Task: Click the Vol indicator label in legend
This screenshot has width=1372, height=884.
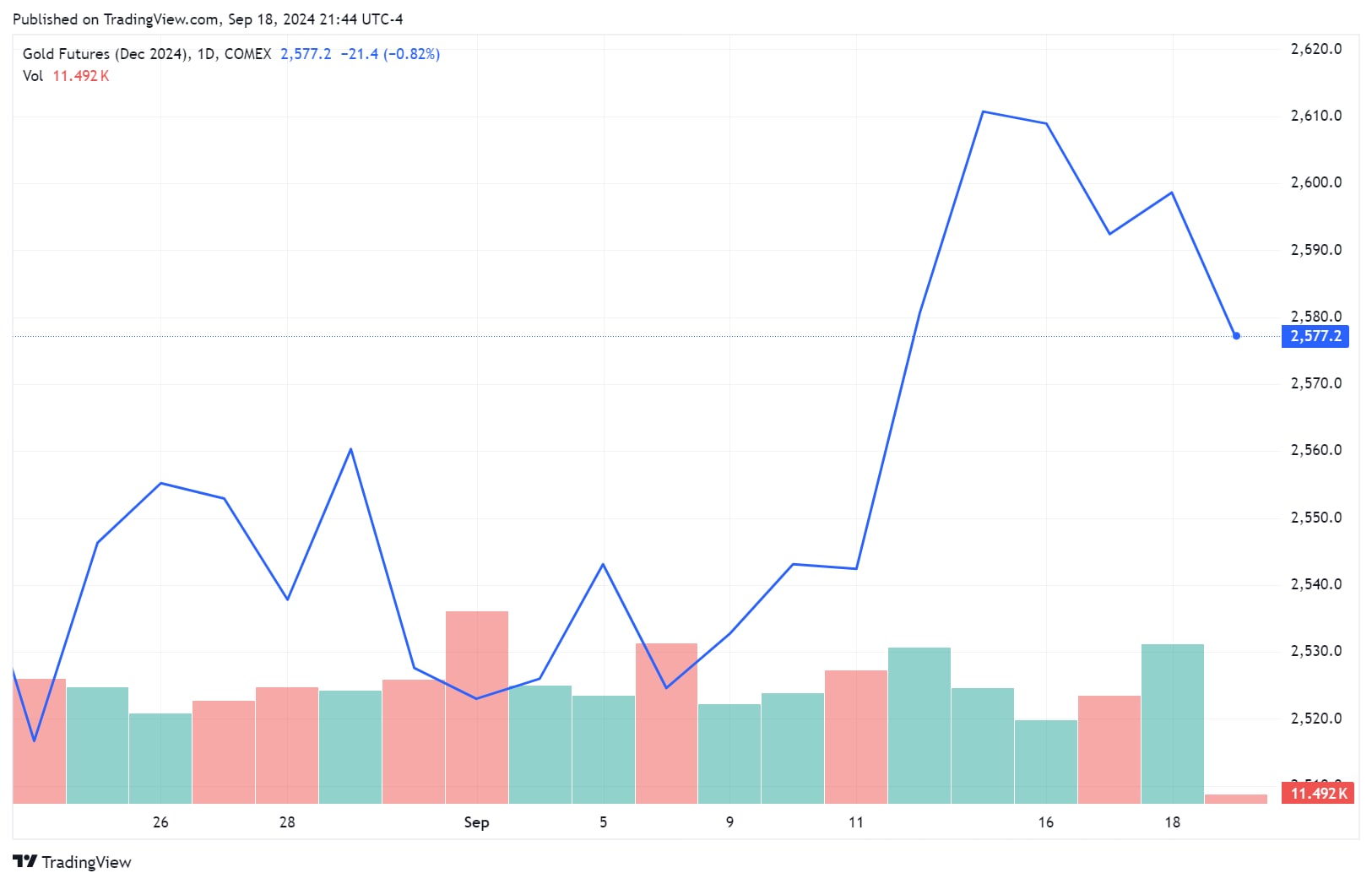Action: point(32,76)
